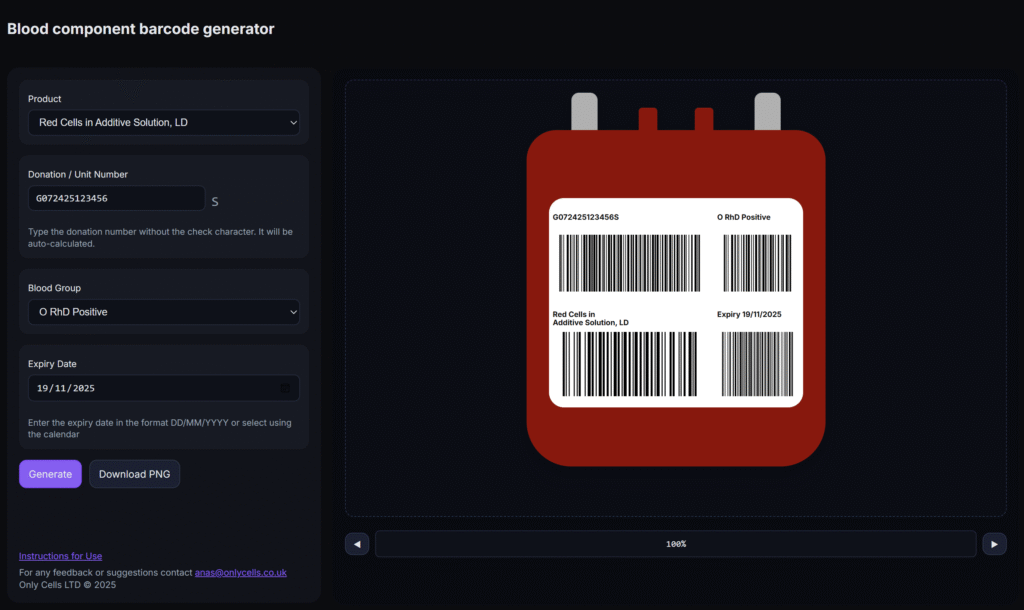
Task: Click the left arrow zoom button
Action: [357, 544]
